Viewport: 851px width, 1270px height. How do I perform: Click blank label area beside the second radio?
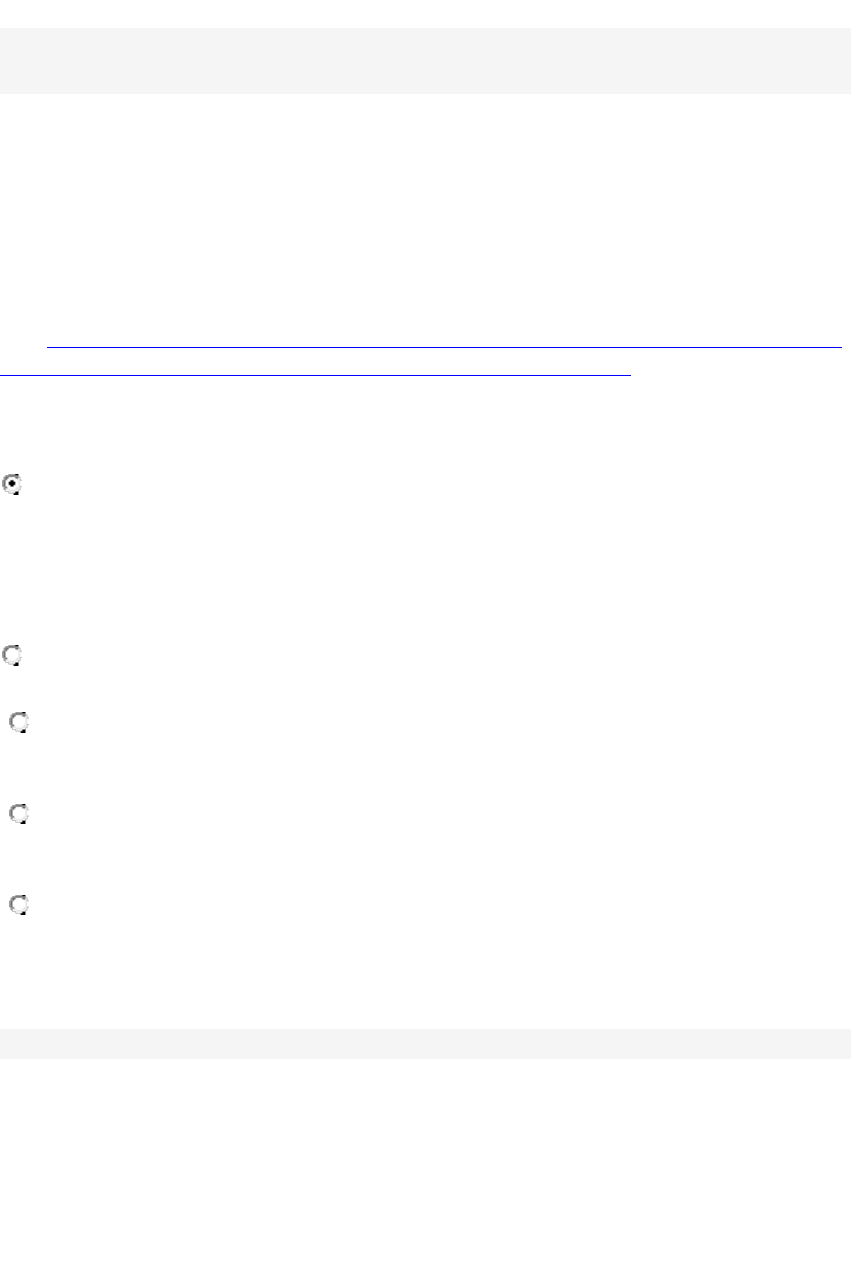200,656
